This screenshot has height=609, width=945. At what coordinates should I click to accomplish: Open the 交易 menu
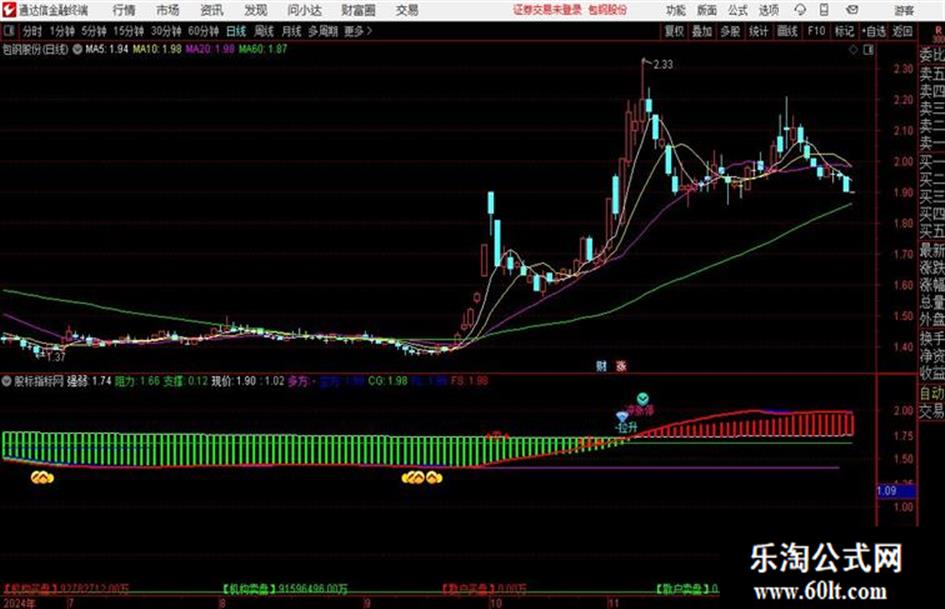click(407, 10)
